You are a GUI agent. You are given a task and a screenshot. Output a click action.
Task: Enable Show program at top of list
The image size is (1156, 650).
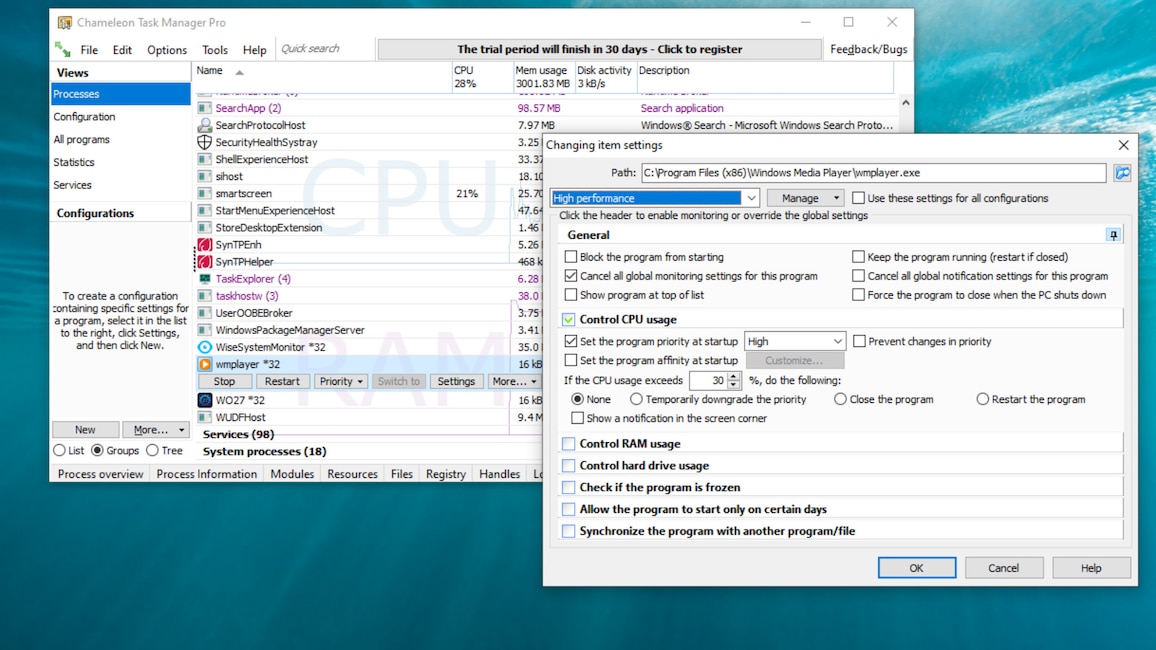pyautogui.click(x=571, y=295)
